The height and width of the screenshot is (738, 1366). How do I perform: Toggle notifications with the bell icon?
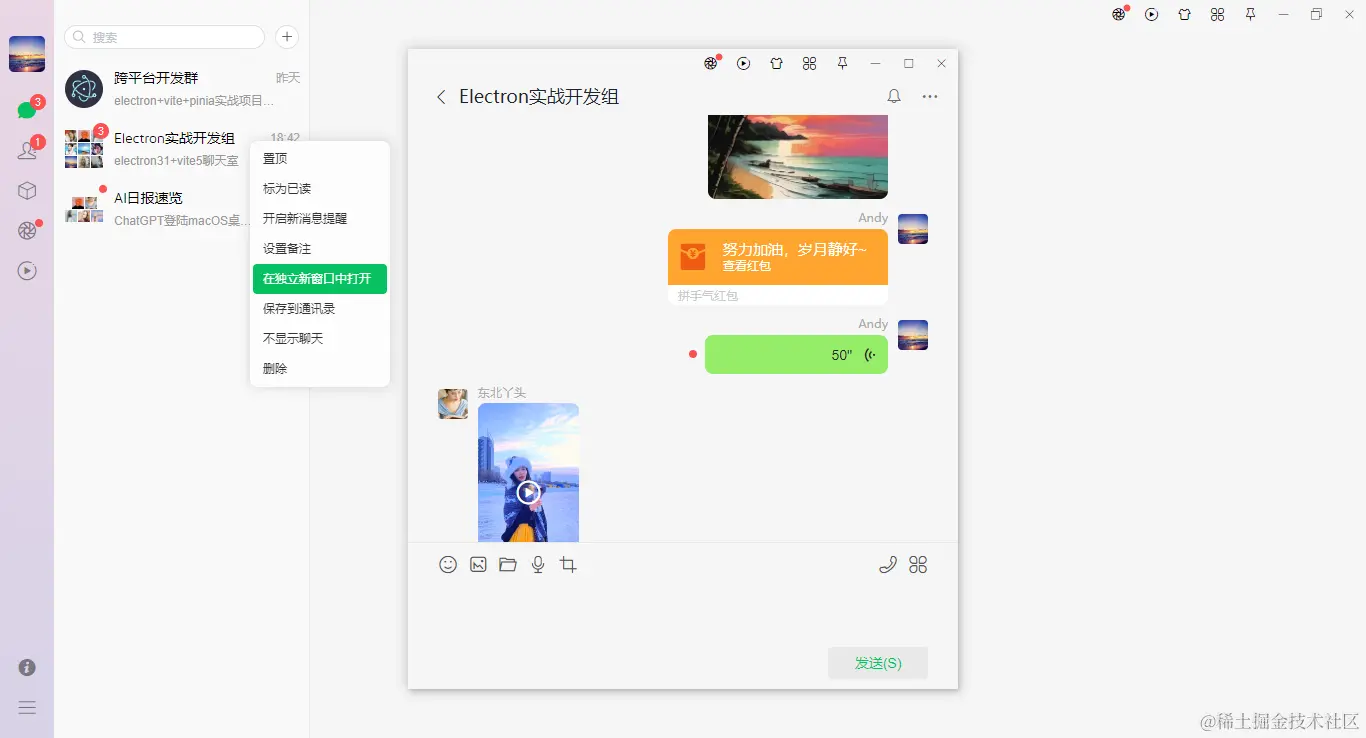tap(893, 97)
